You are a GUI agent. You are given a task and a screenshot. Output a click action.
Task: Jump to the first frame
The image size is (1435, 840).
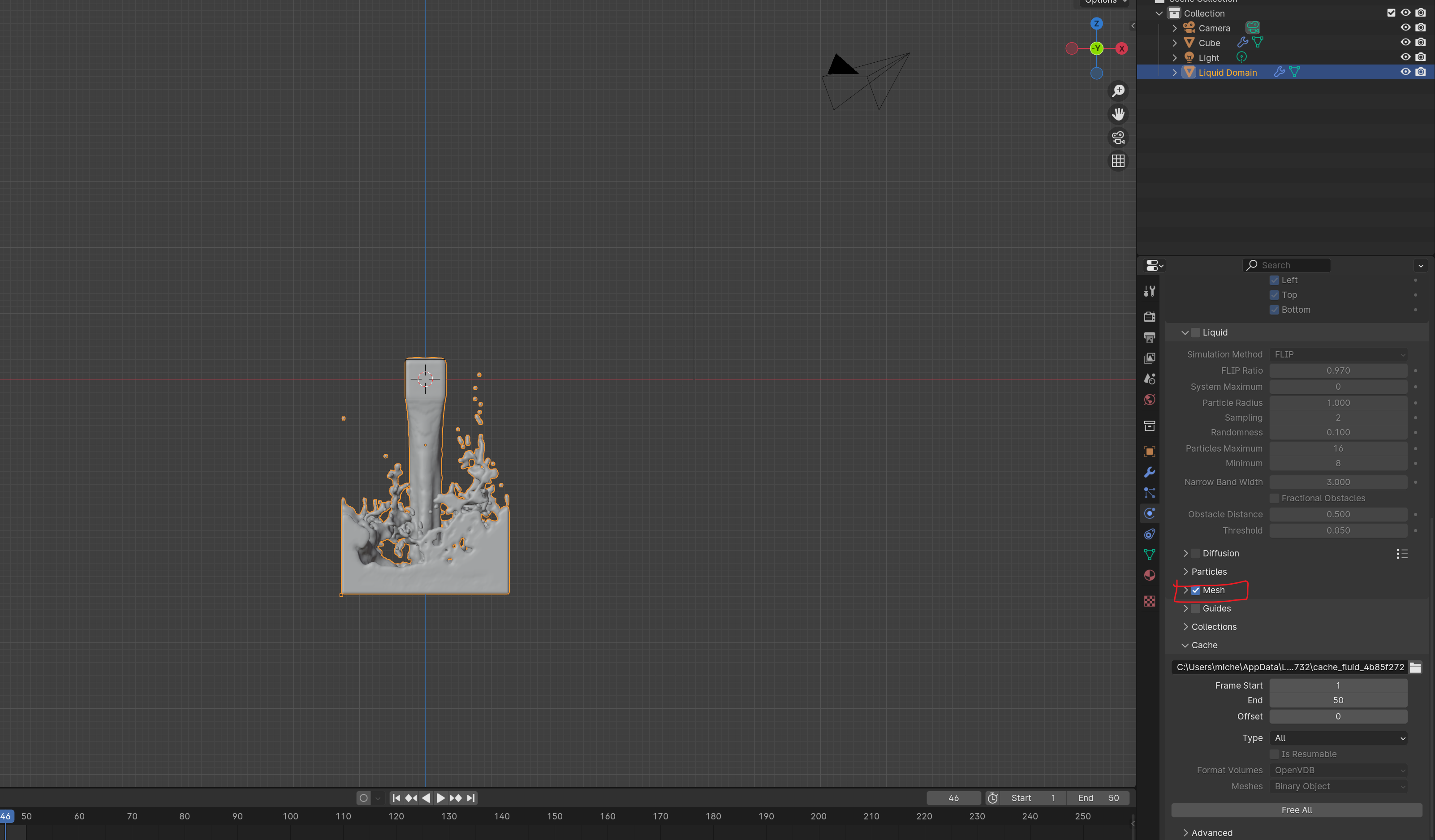[396, 798]
